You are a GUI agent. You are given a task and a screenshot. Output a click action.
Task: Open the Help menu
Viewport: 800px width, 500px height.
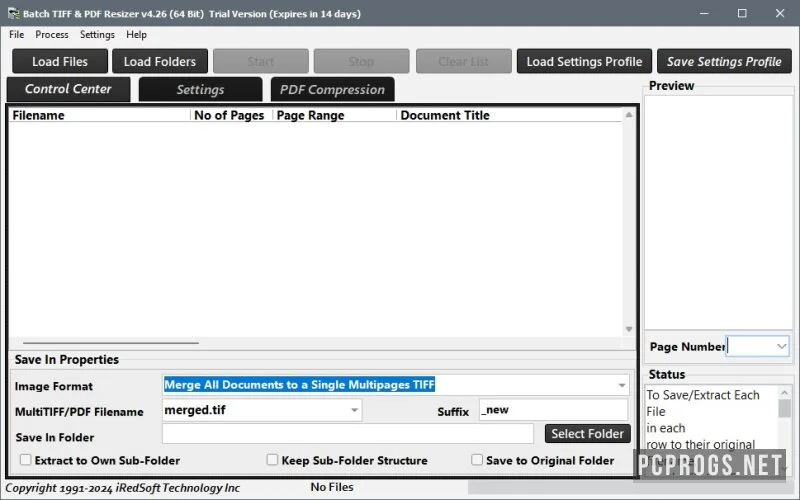tap(136, 35)
